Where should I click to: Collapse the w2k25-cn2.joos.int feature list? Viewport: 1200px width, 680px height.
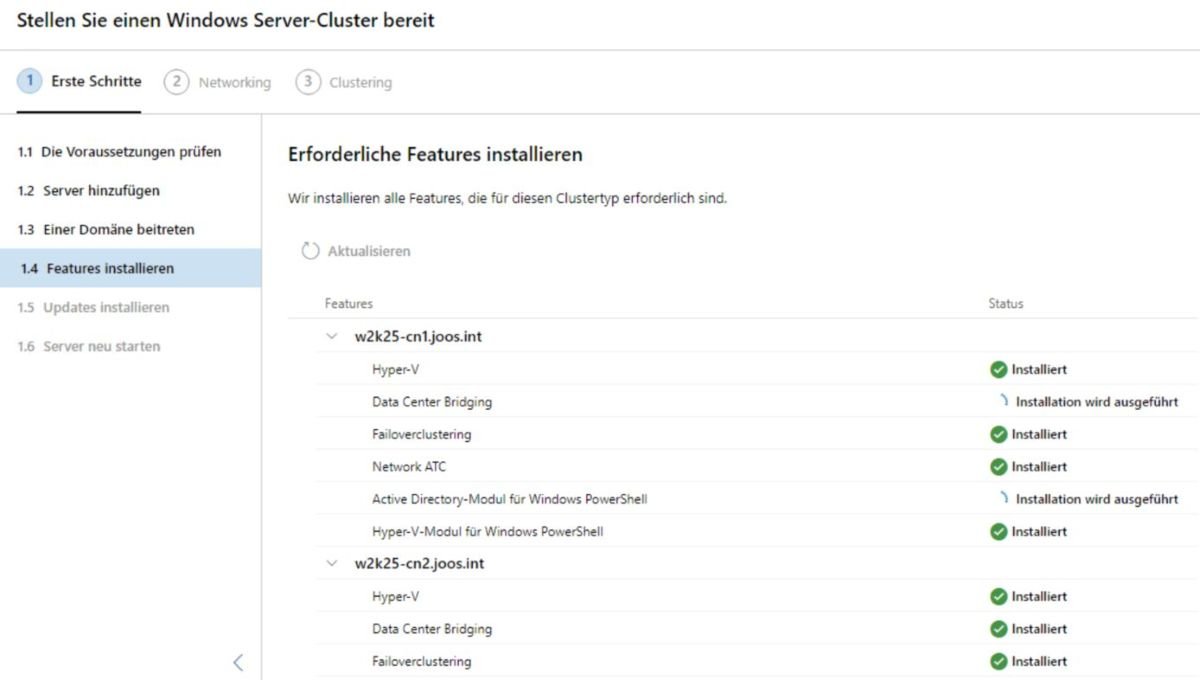331,564
